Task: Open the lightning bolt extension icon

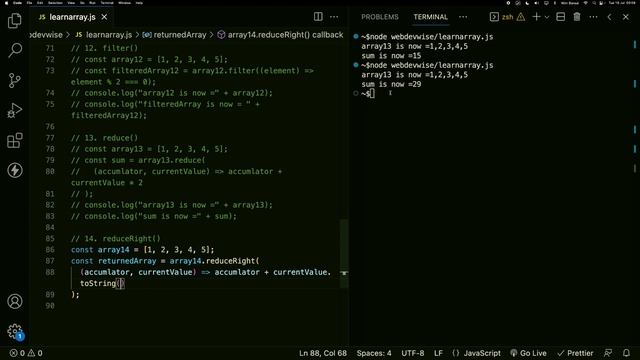Action: [15, 170]
